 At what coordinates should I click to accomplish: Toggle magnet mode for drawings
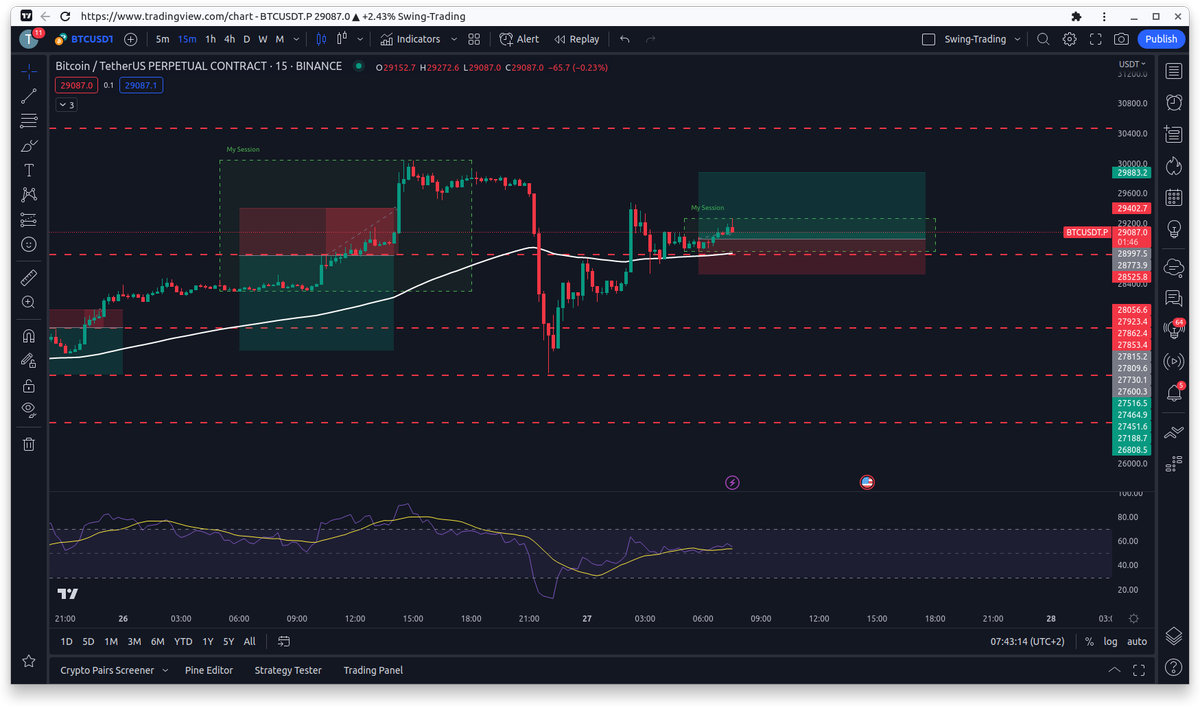coord(28,336)
